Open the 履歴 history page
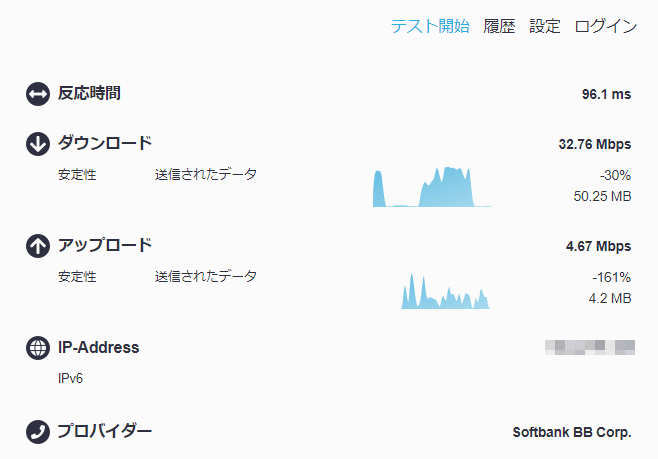 [x=499, y=26]
